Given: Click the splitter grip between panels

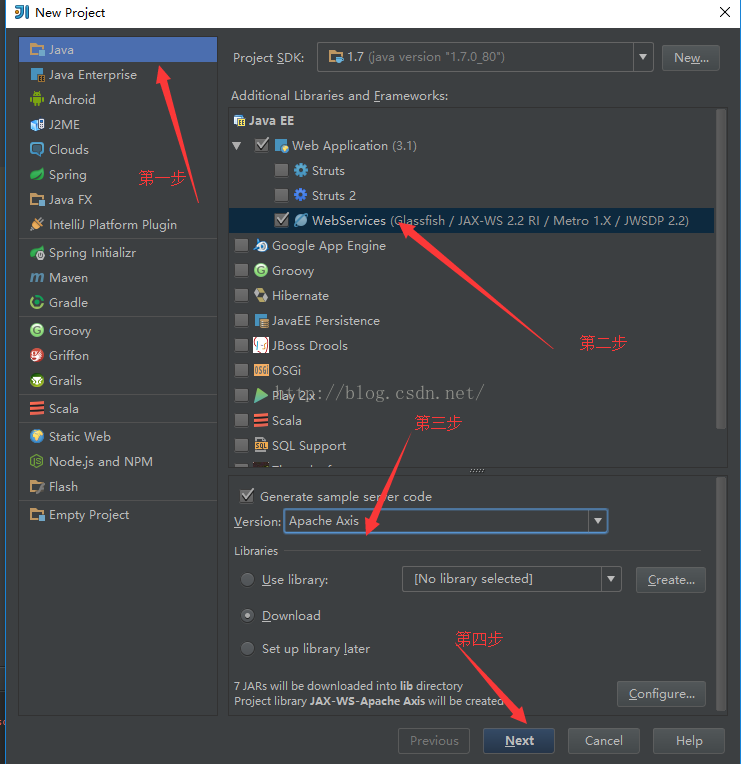Looking at the screenshot, I should 477,471.
